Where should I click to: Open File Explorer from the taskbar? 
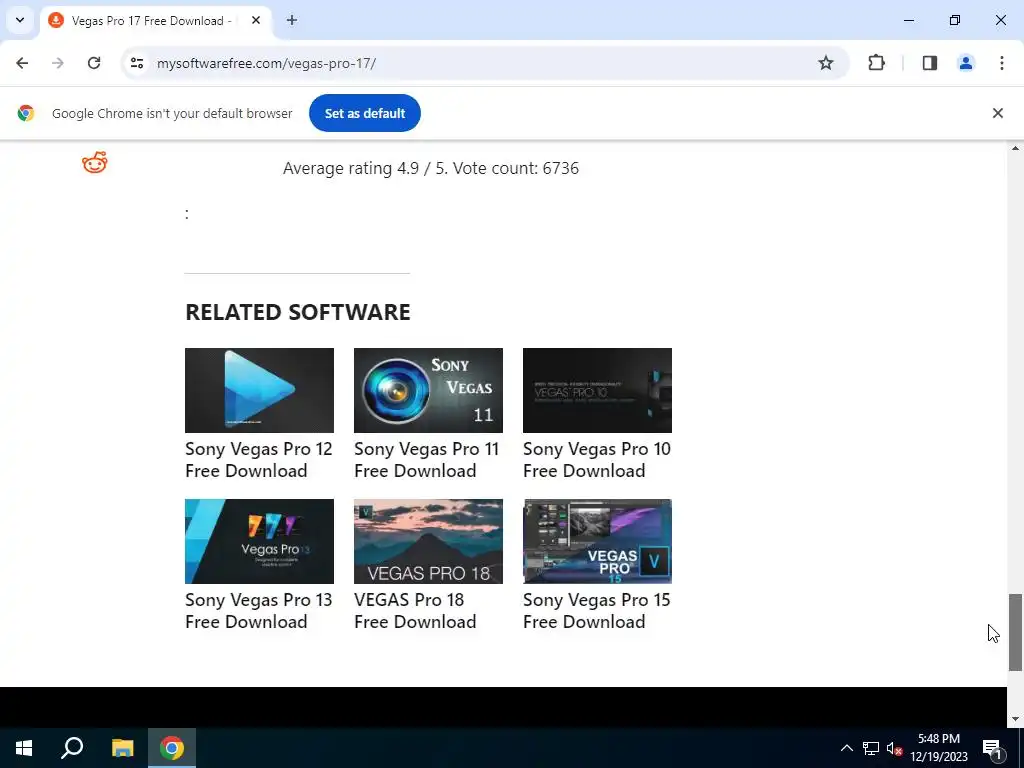pyautogui.click(x=122, y=748)
